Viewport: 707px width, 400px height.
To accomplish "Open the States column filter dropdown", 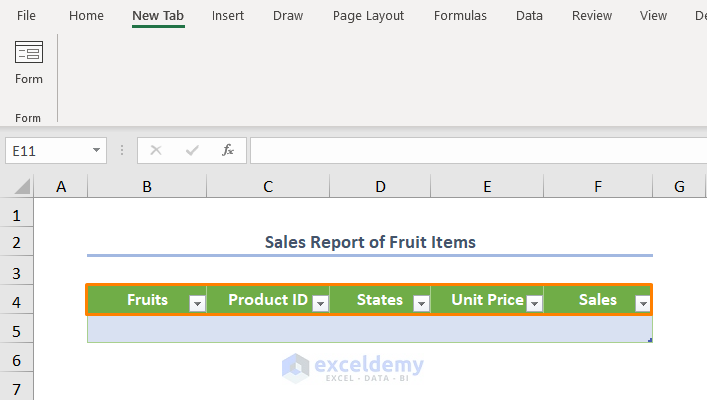I will pos(421,303).
